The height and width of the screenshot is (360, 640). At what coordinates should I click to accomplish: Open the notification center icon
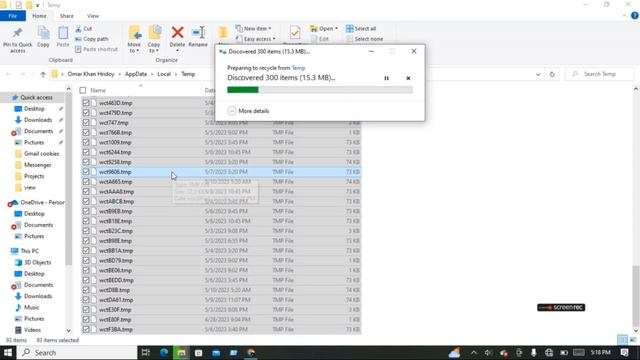[x=625, y=352]
